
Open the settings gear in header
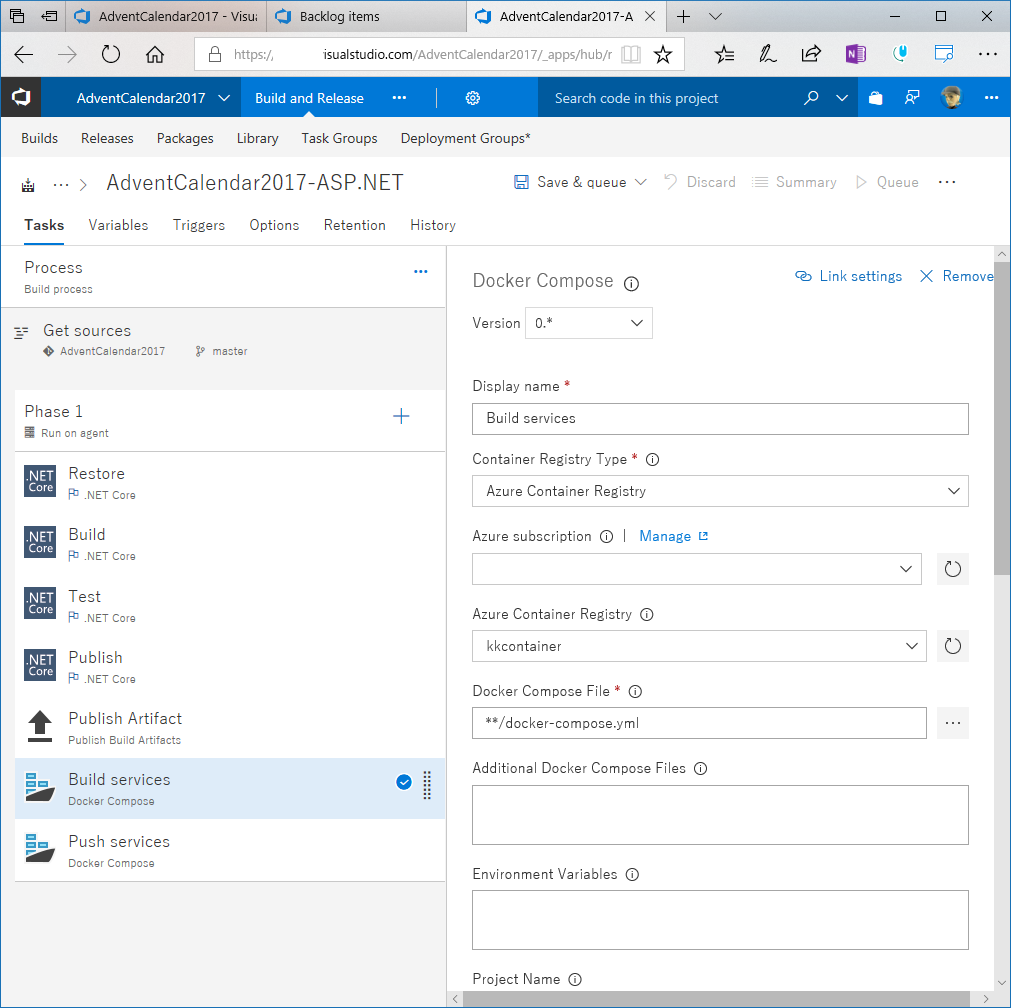point(473,98)
